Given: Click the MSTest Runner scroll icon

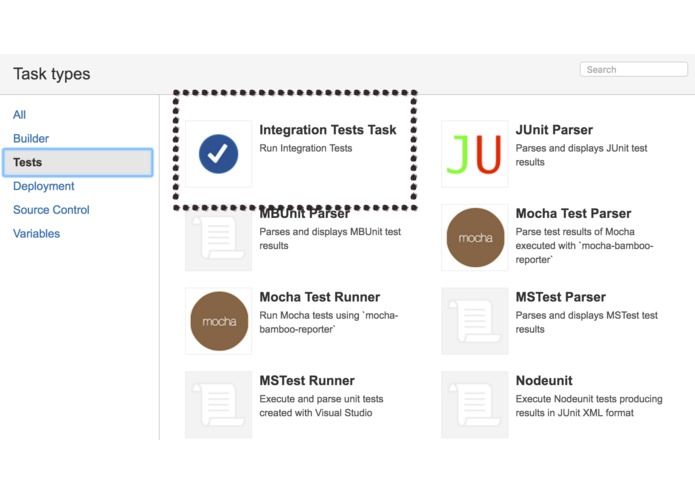Looking at the screenshot, I should [x=219, y=405].
